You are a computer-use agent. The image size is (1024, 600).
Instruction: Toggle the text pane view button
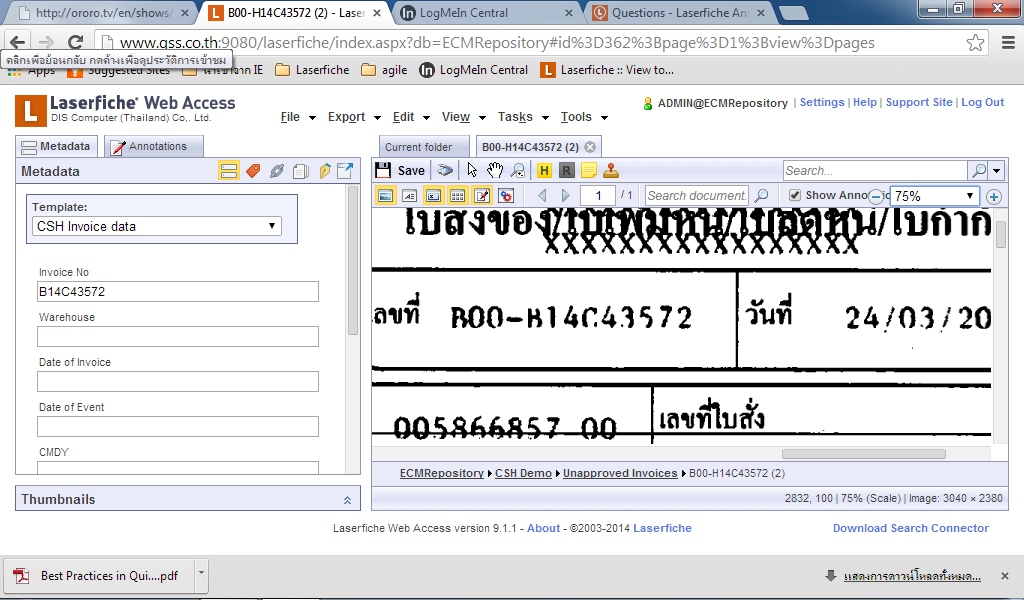(409, 196)
